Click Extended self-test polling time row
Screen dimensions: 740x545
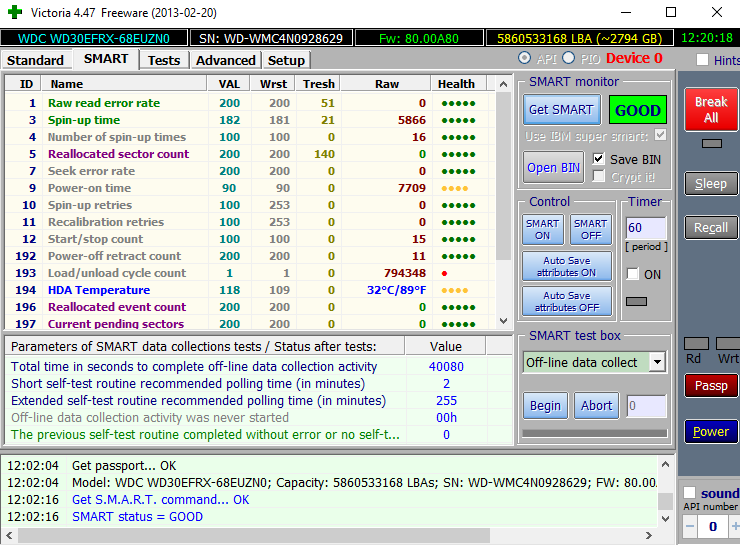tap(258, 401)
